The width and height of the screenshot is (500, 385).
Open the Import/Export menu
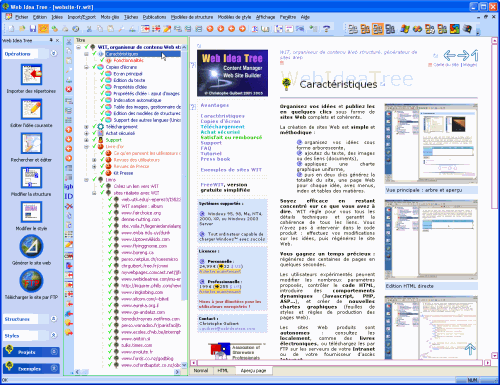[x=82, y=17]
